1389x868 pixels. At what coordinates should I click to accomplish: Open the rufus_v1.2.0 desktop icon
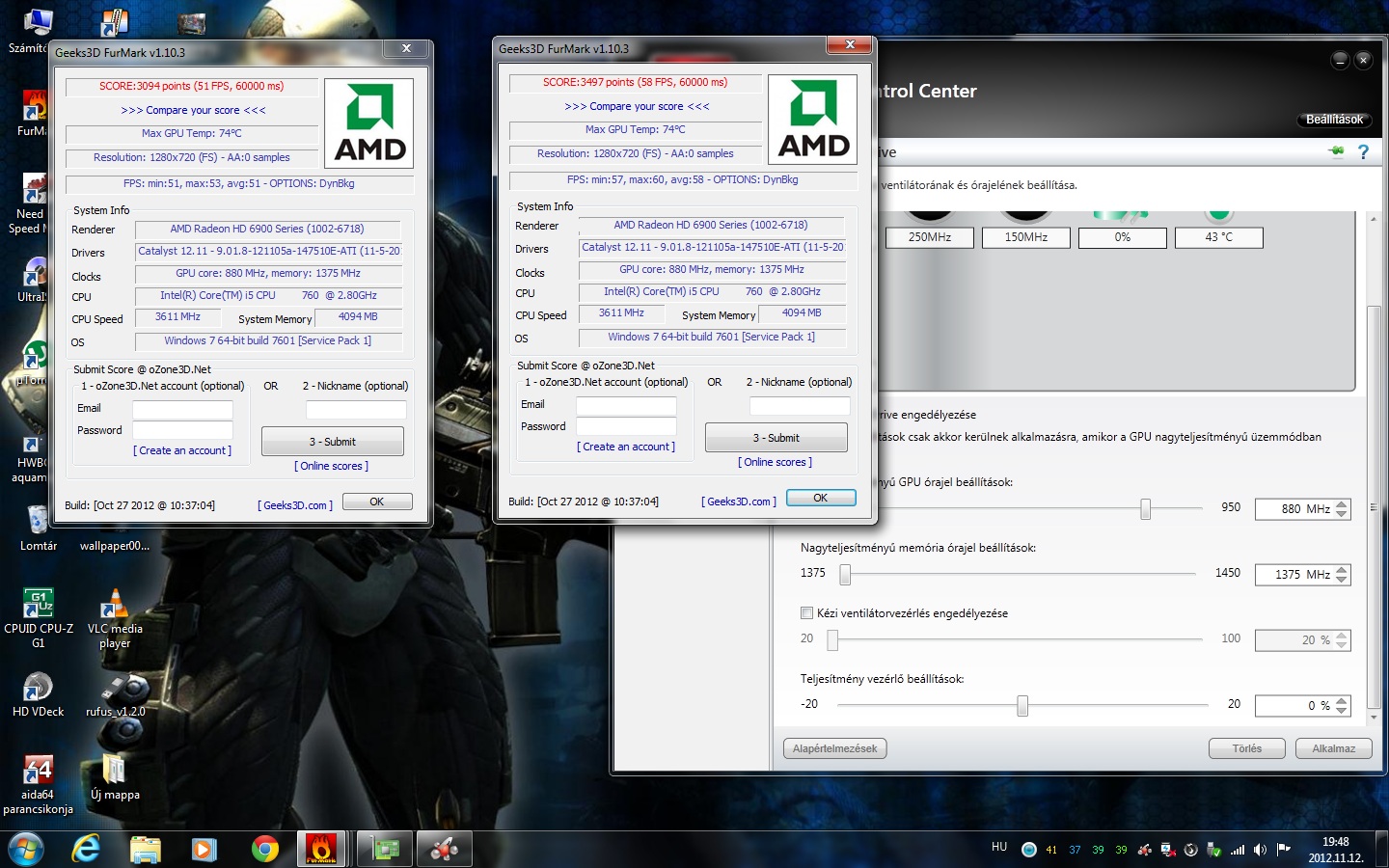point(115,694)
